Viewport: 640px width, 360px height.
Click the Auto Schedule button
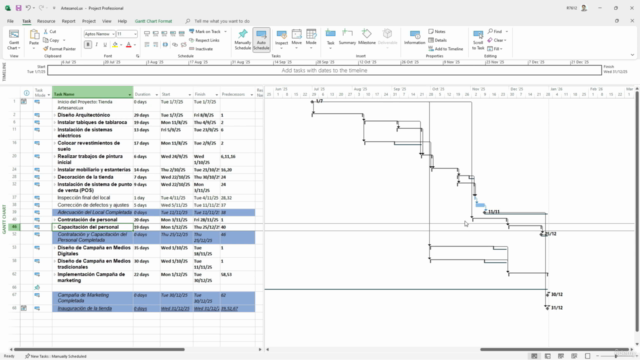[261, 40]
